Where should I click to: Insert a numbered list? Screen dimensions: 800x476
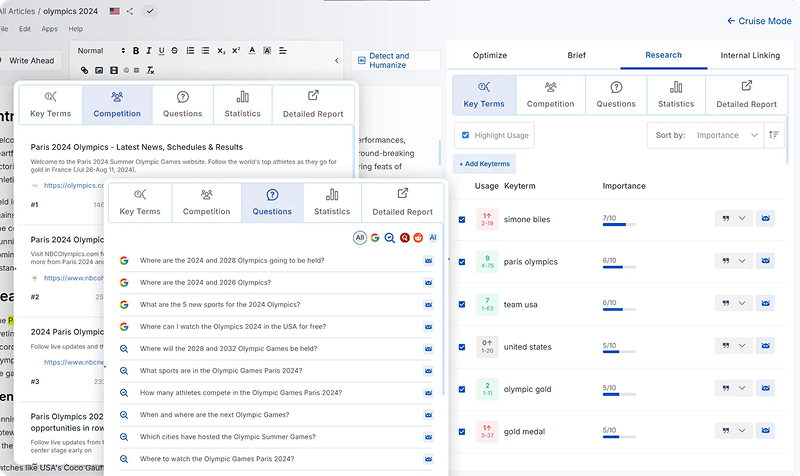[190, 51]
